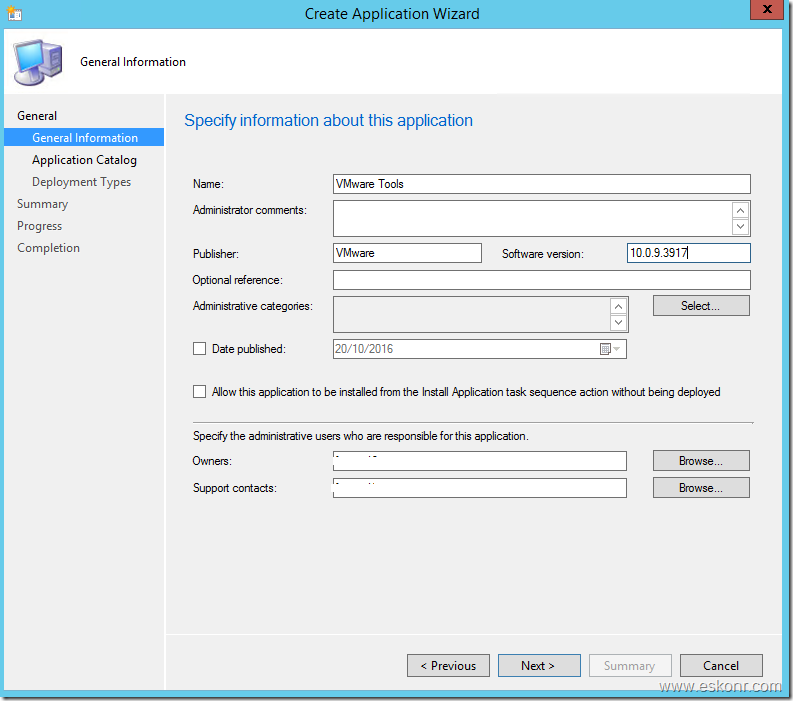Image resolution: width=793 pixels, height=701 pixels.
Task: Select Completion step in sidebar
Action: click(x=49, y=248)
